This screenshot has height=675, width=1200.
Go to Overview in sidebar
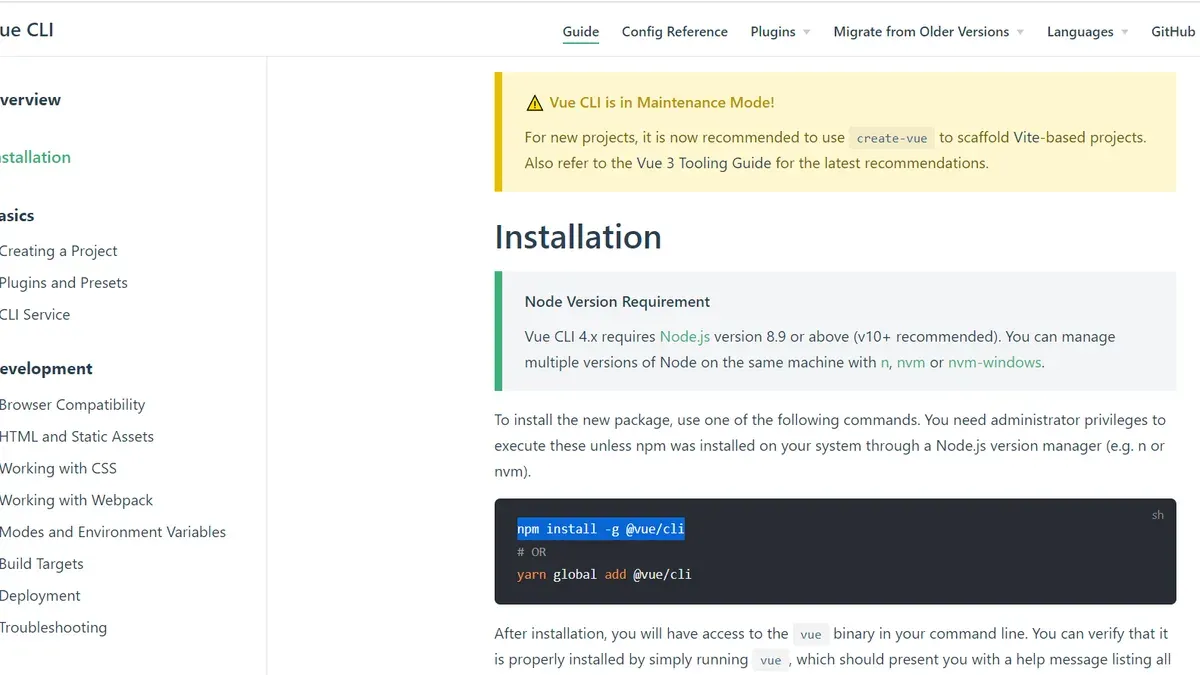click(x=30, y=100)
